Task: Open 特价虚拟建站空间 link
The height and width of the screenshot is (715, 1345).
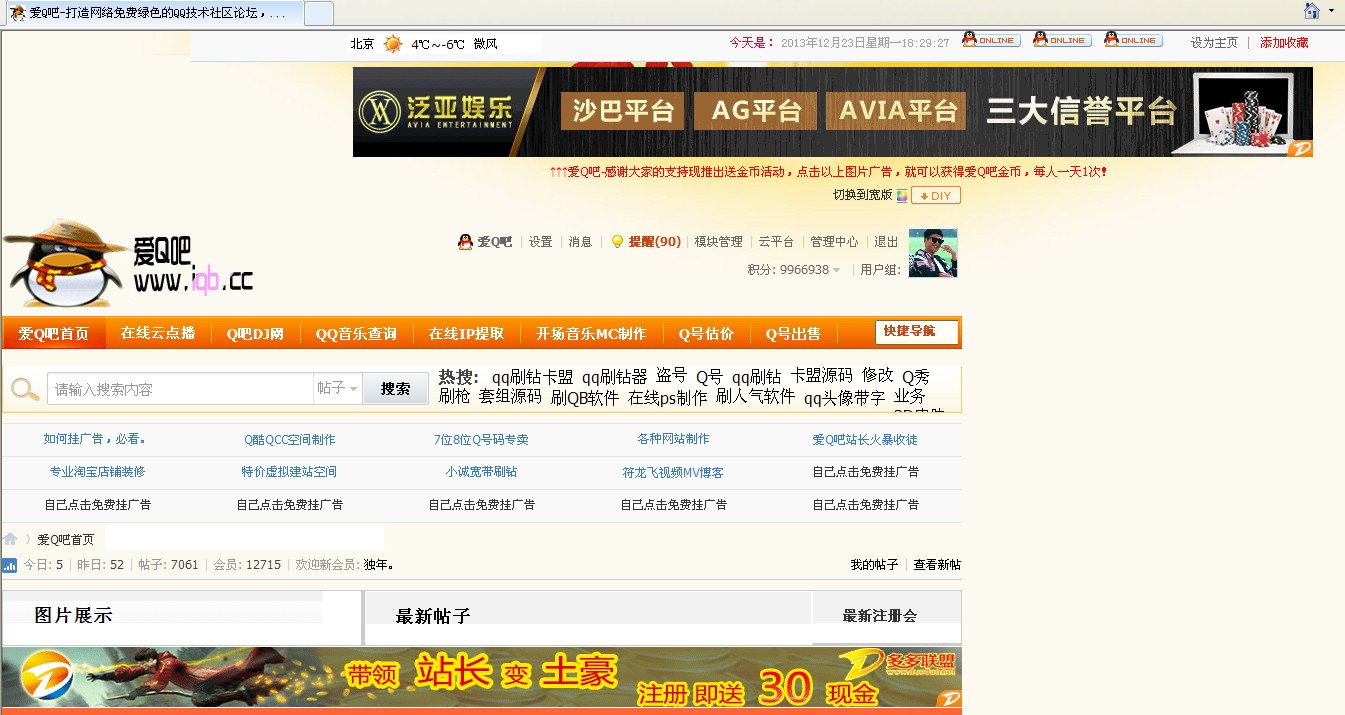Action: pyautogui.click(x=289, y=472)
